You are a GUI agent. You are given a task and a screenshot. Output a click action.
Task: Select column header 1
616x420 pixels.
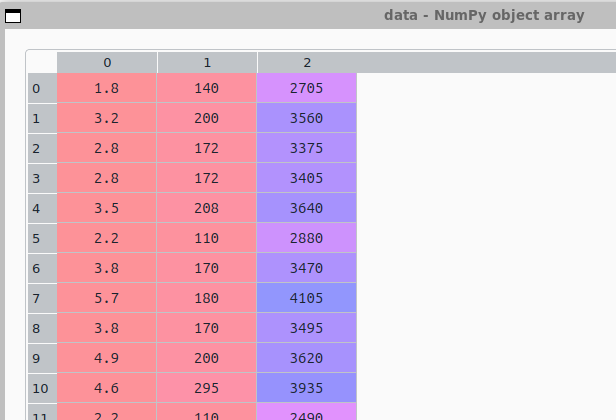click(x=207, y=62)
